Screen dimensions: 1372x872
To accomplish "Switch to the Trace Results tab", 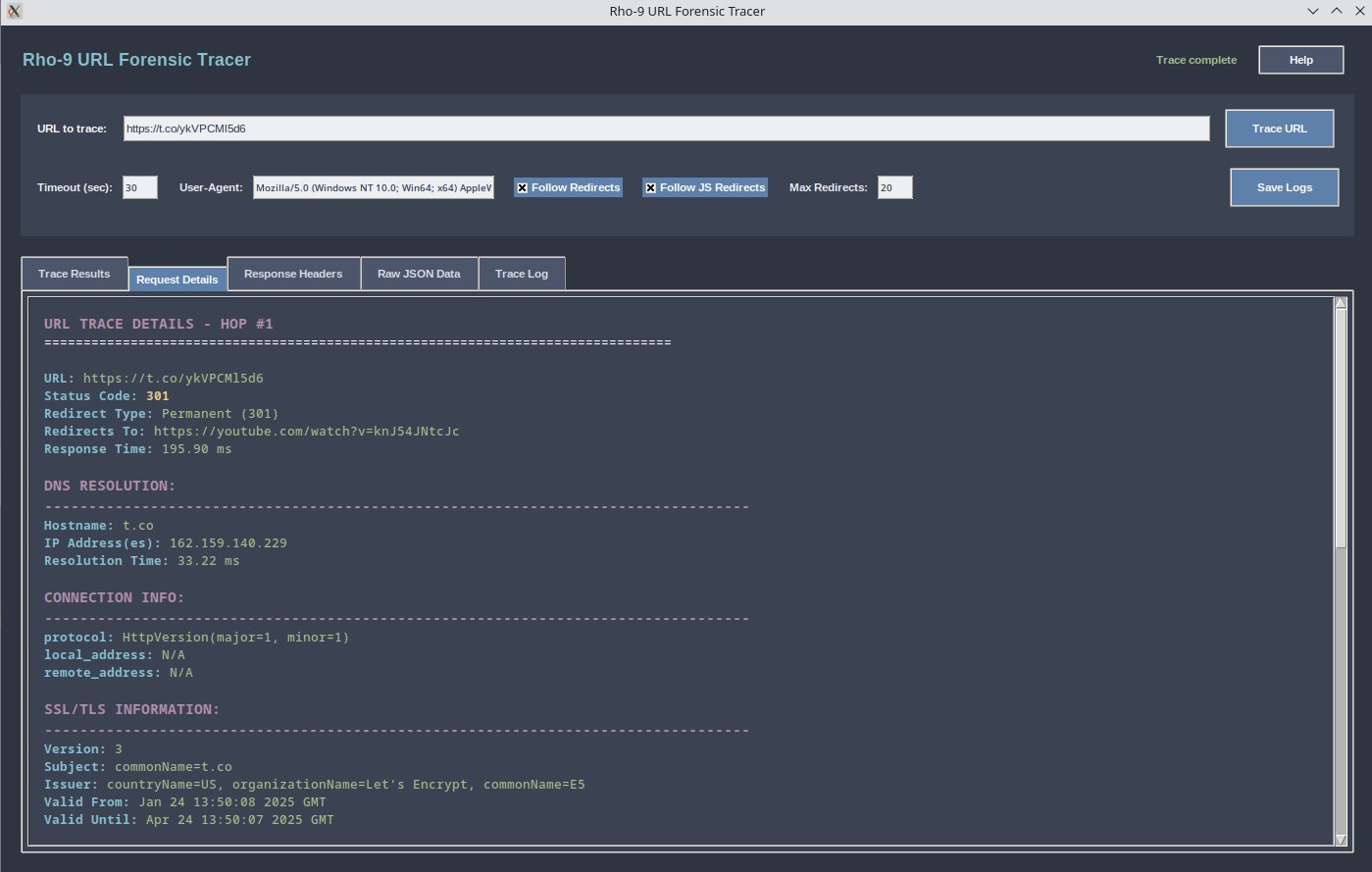I will click(74, 273).
